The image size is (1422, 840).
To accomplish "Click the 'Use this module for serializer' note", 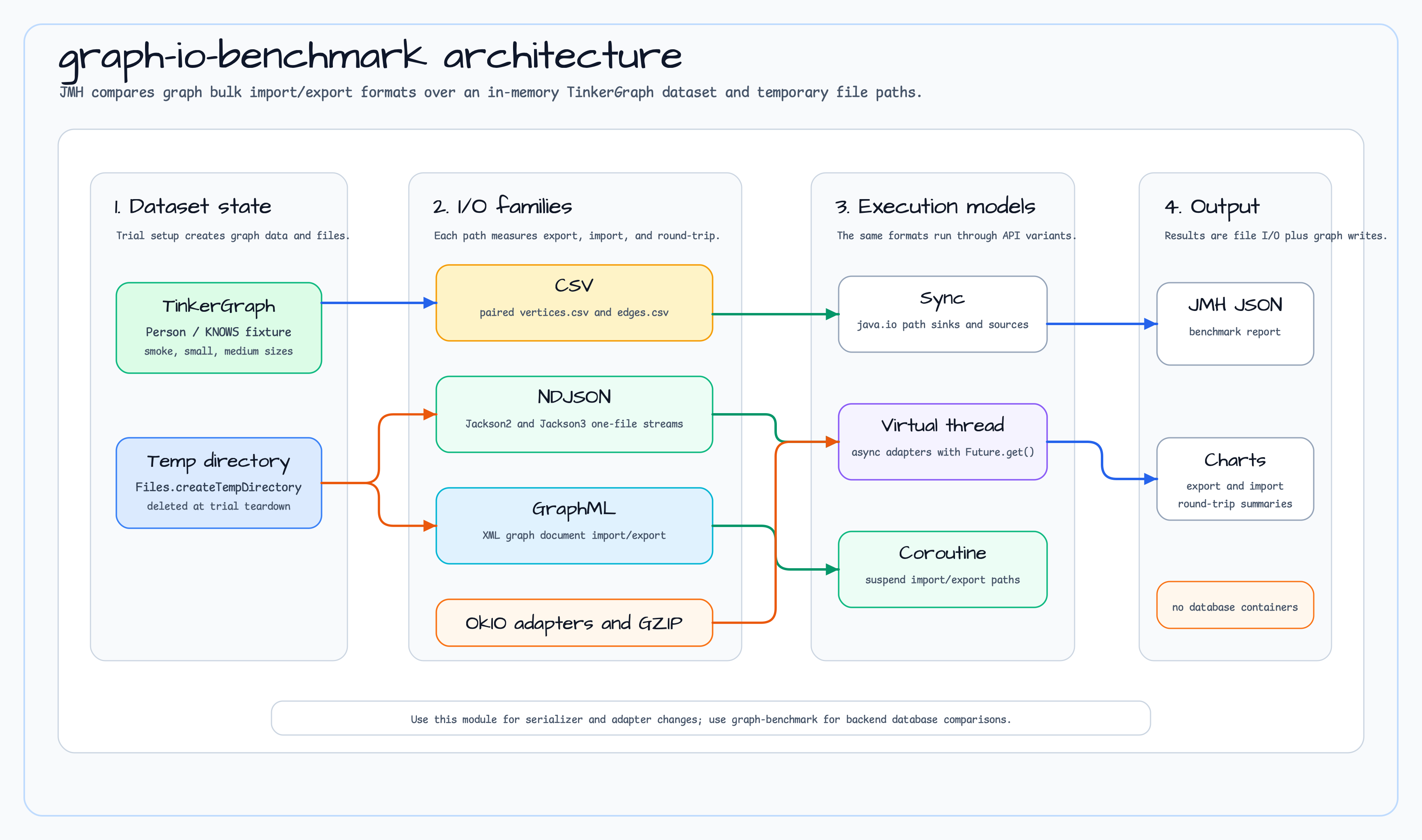I will tap(711, 719).
